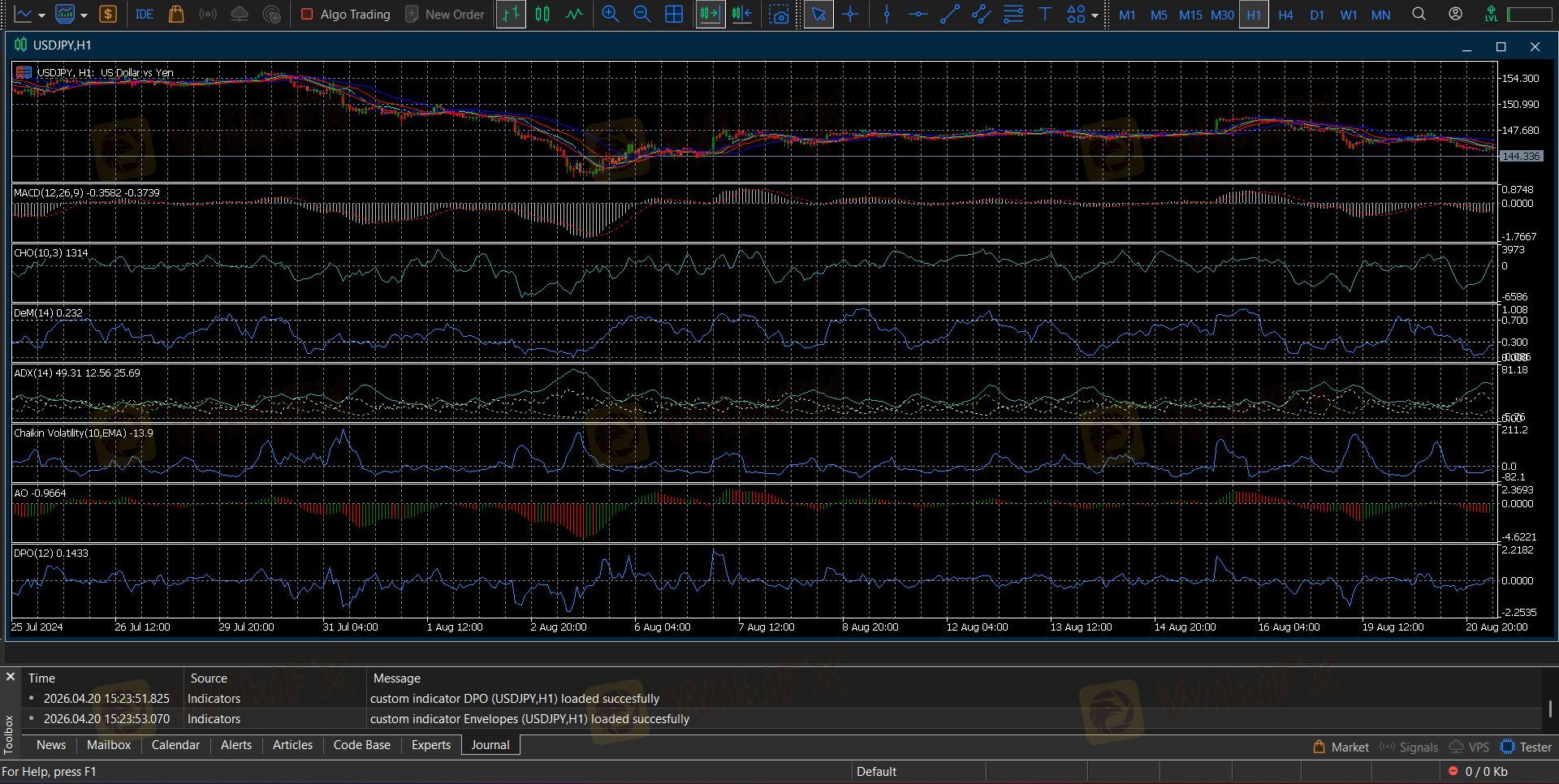Expand the chart type dropdown arrow

(x=41, y=15)
